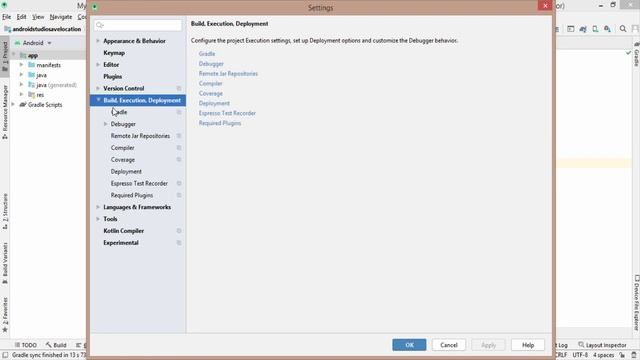Confirm settings with the OK button
This screenshot has height=360, width=640.
point(409,345)
